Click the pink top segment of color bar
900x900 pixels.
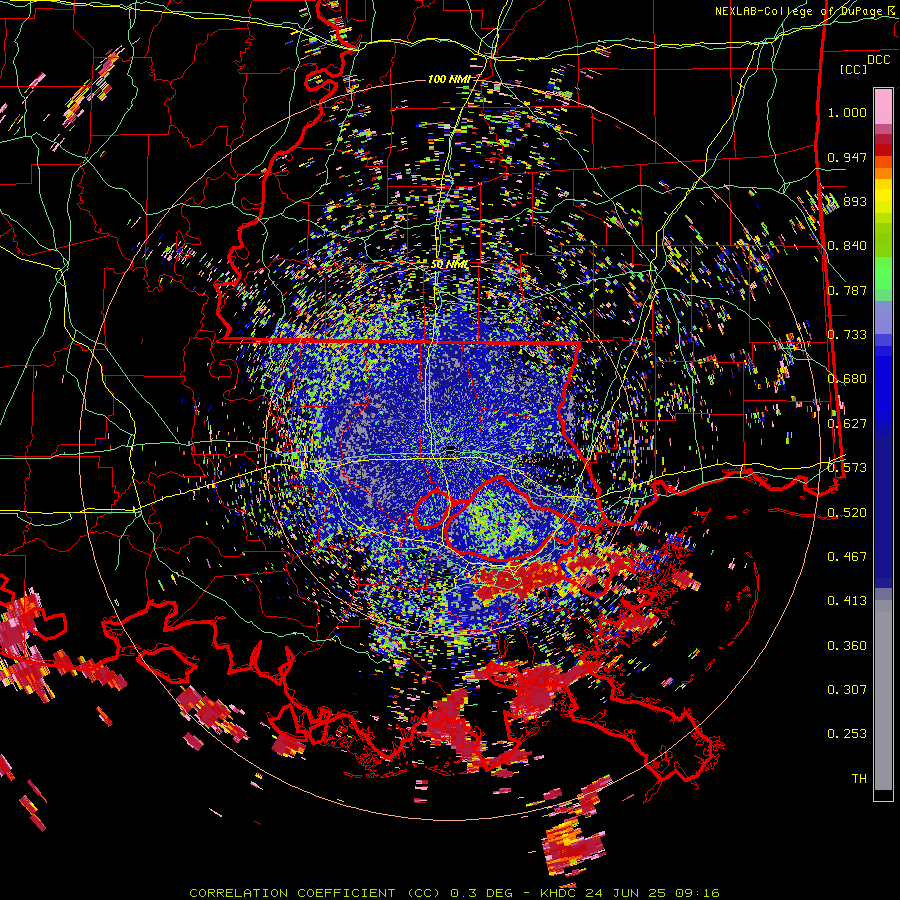(883, 106)
